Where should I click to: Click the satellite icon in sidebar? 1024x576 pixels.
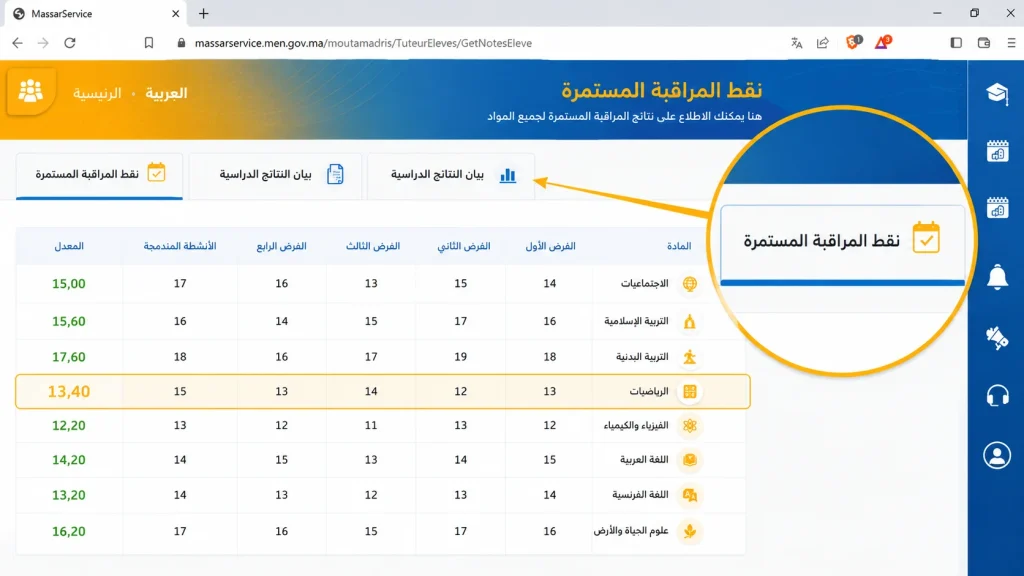(997, 337)
